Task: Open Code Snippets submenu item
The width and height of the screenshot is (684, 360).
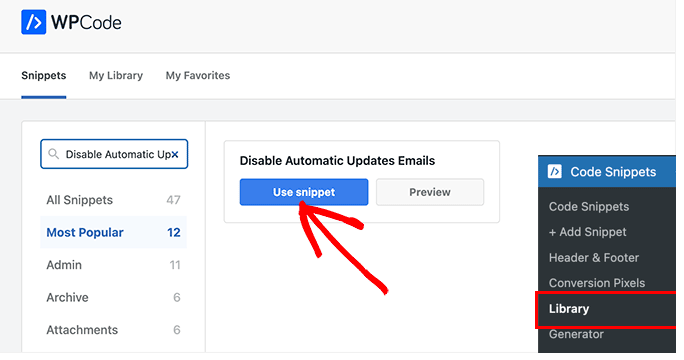Action: 588,206
